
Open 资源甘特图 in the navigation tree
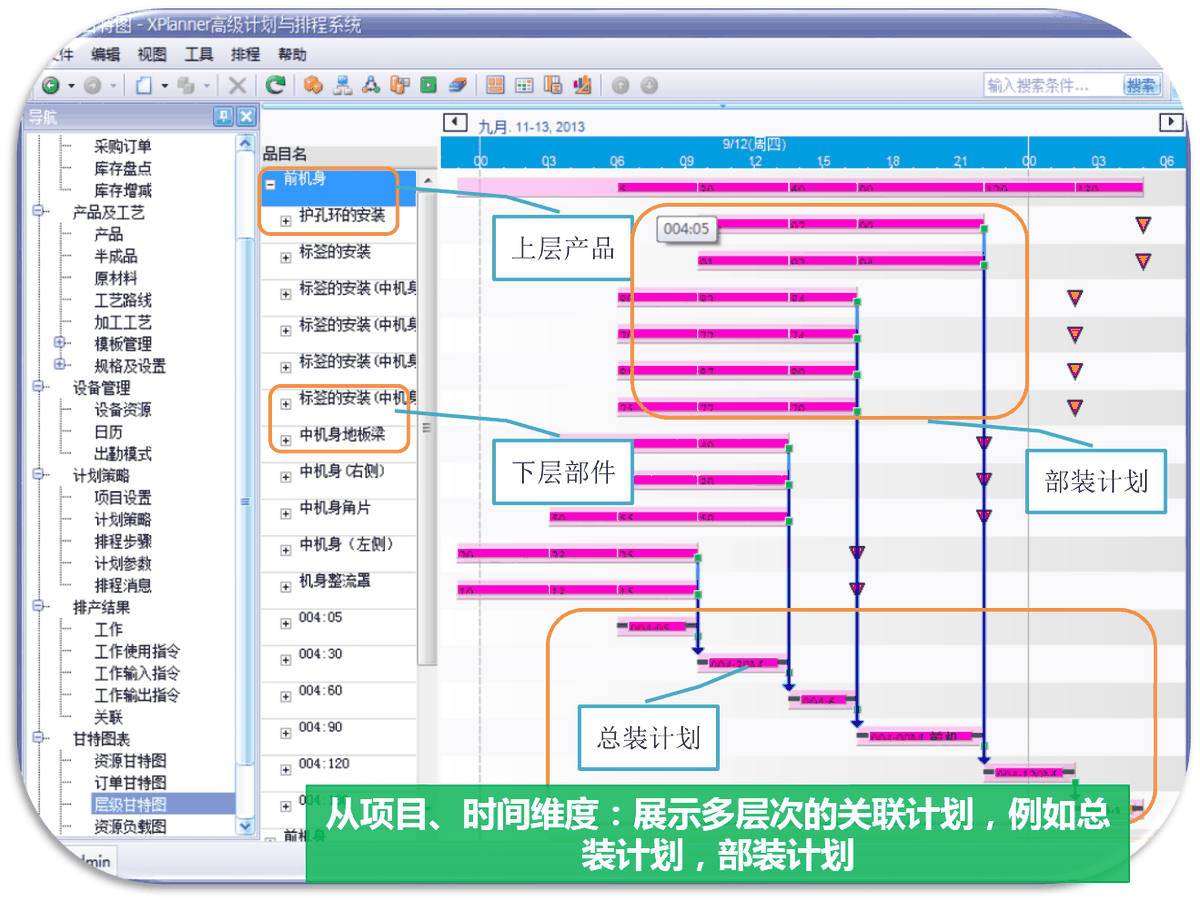130,761
